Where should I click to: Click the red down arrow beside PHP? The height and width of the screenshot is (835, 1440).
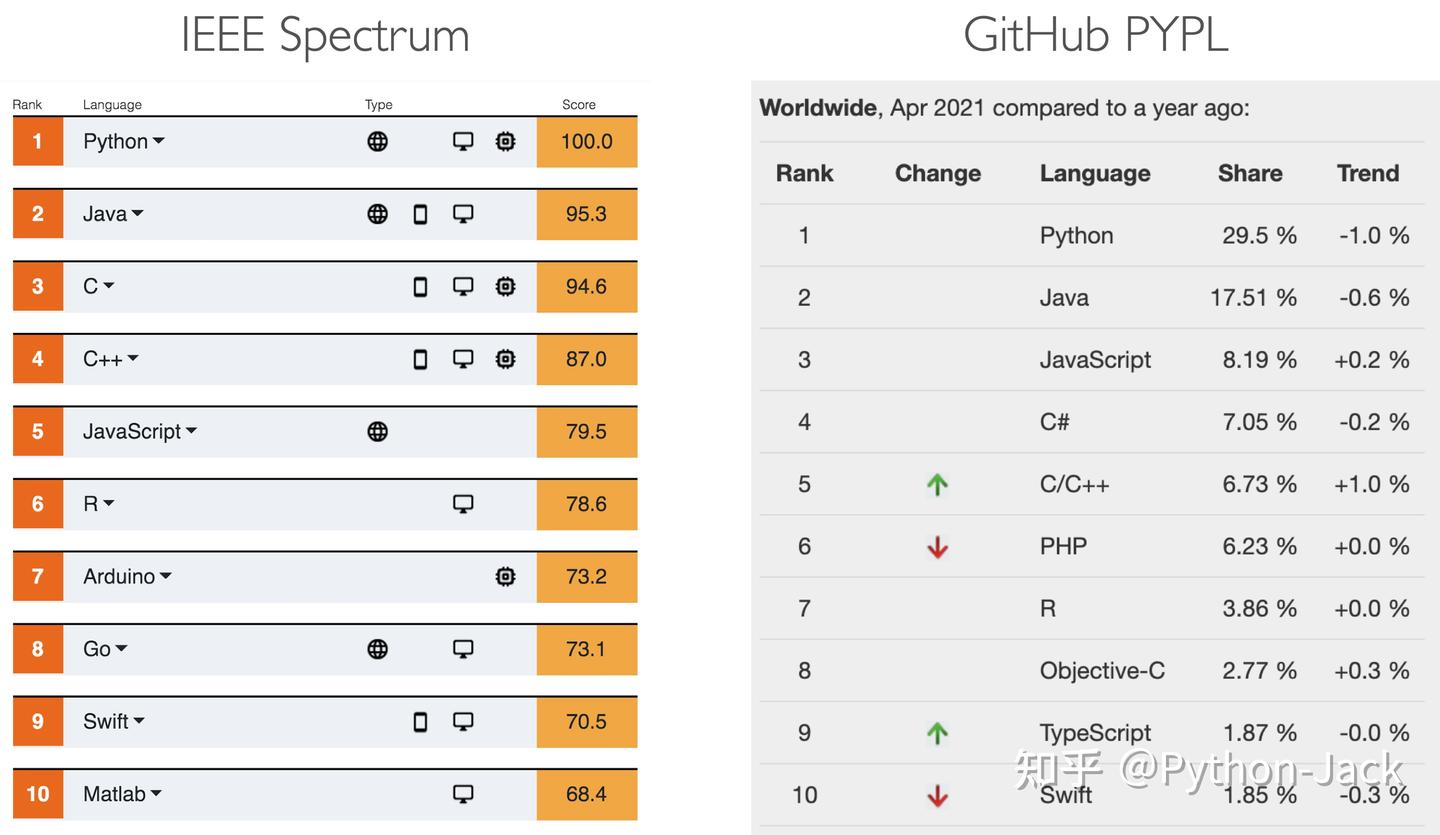[x=937, y=547]
